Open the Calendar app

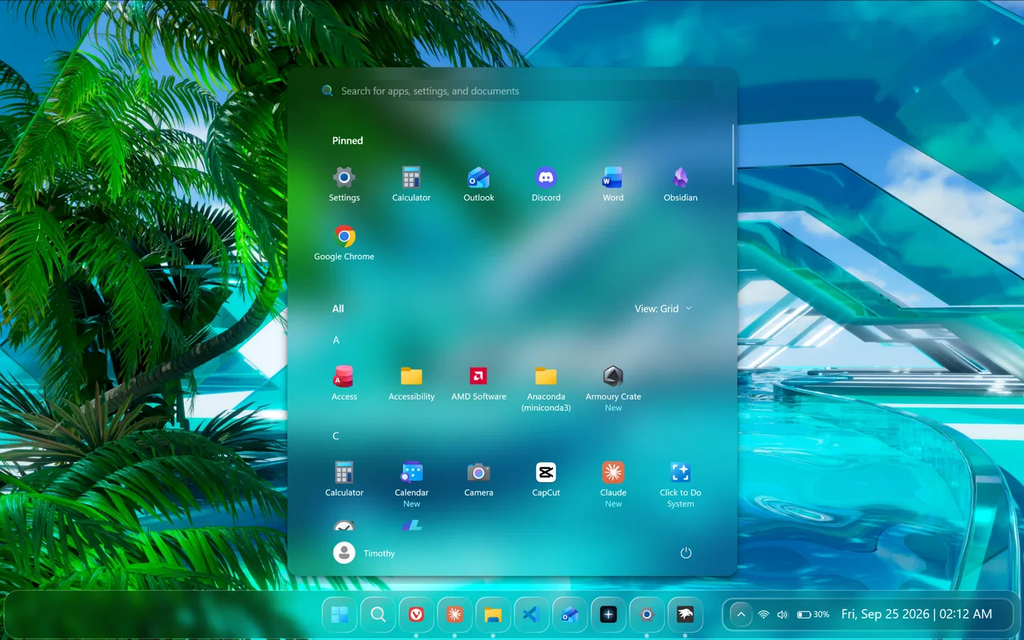[411, 485]
